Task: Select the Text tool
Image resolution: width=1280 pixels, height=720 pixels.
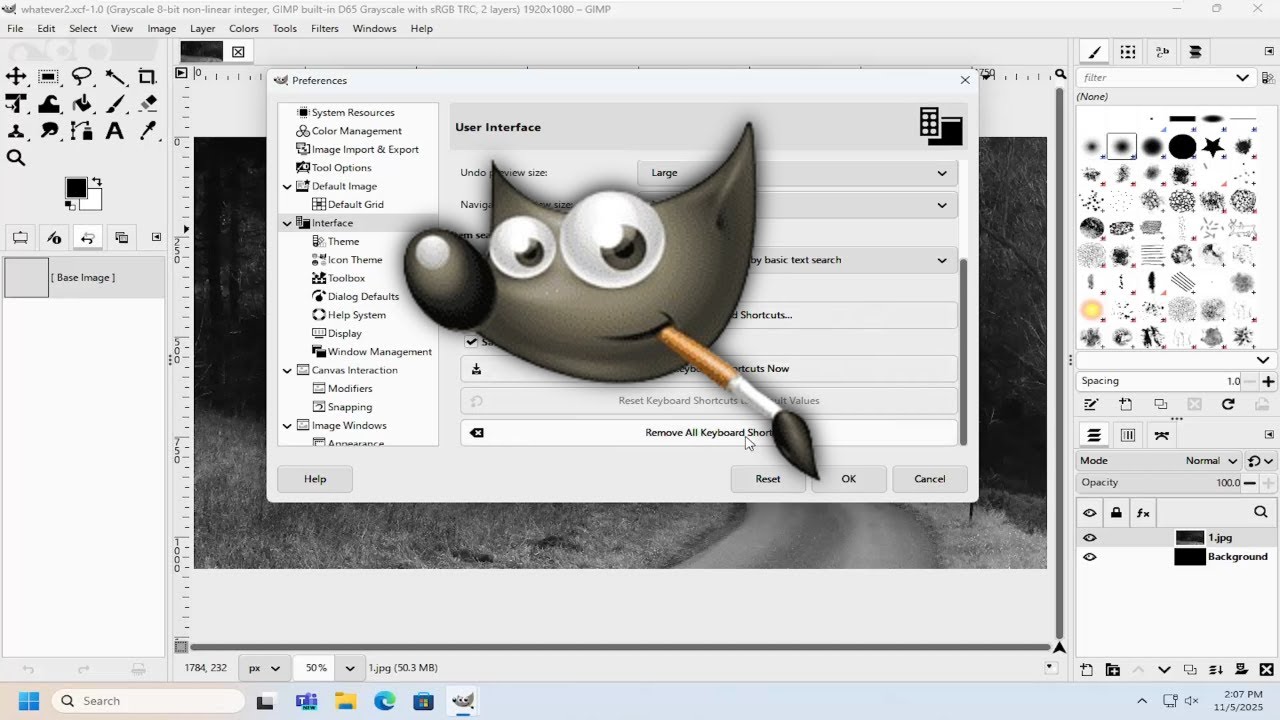Action: click(115, 130)
